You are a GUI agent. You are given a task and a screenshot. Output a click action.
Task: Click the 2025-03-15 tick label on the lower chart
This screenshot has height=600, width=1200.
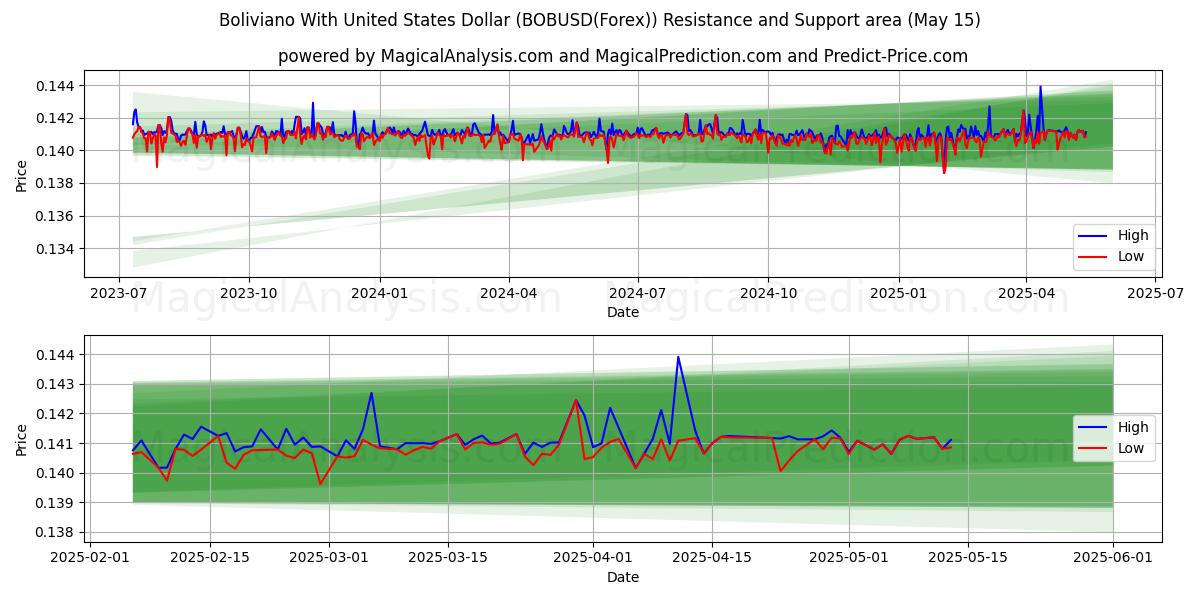tap(449, 558)
